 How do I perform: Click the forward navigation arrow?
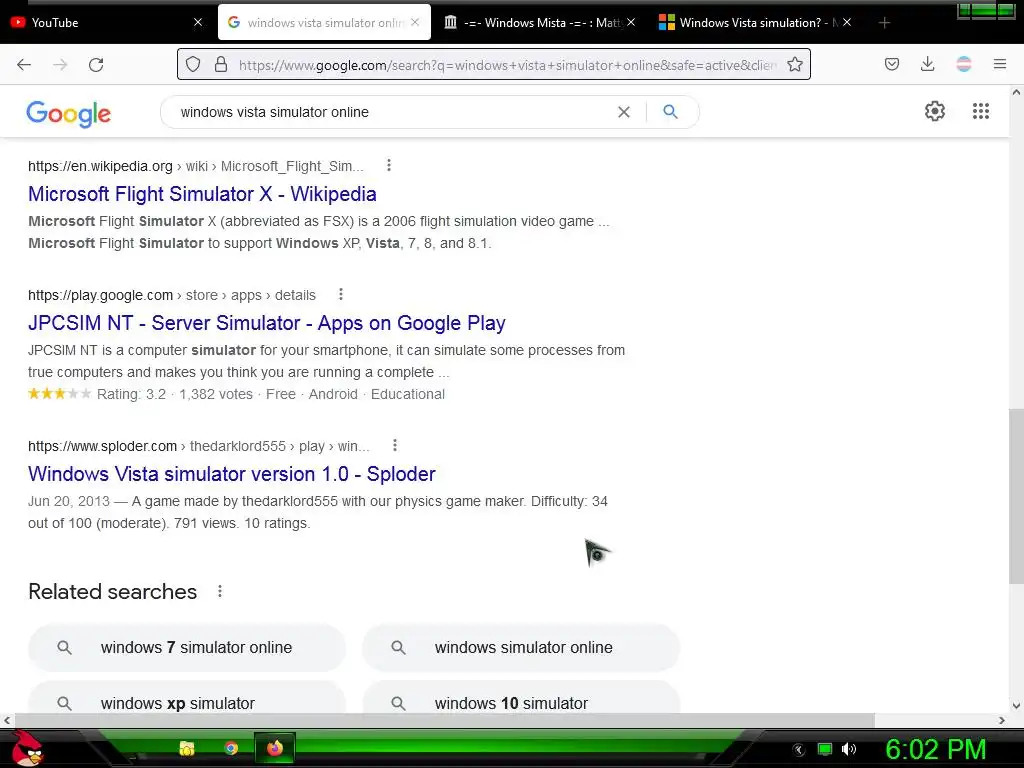point(60,65)
